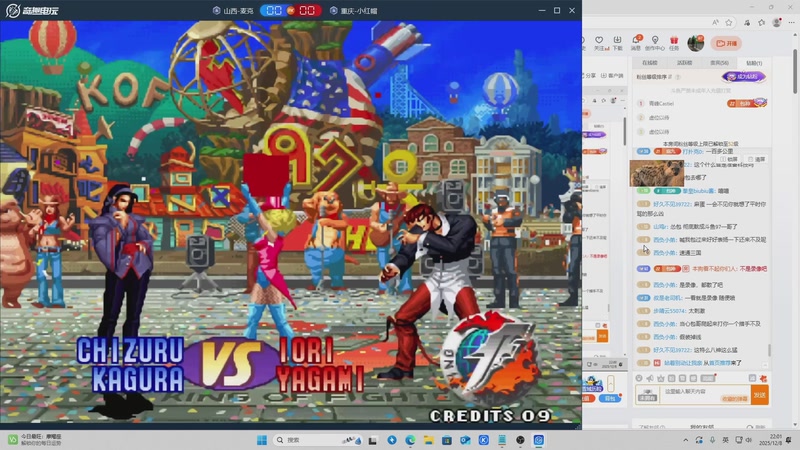This screenshot has width=800, height=450.
Task: Add page to favorites star icon
Action: (x=729, y=22)
